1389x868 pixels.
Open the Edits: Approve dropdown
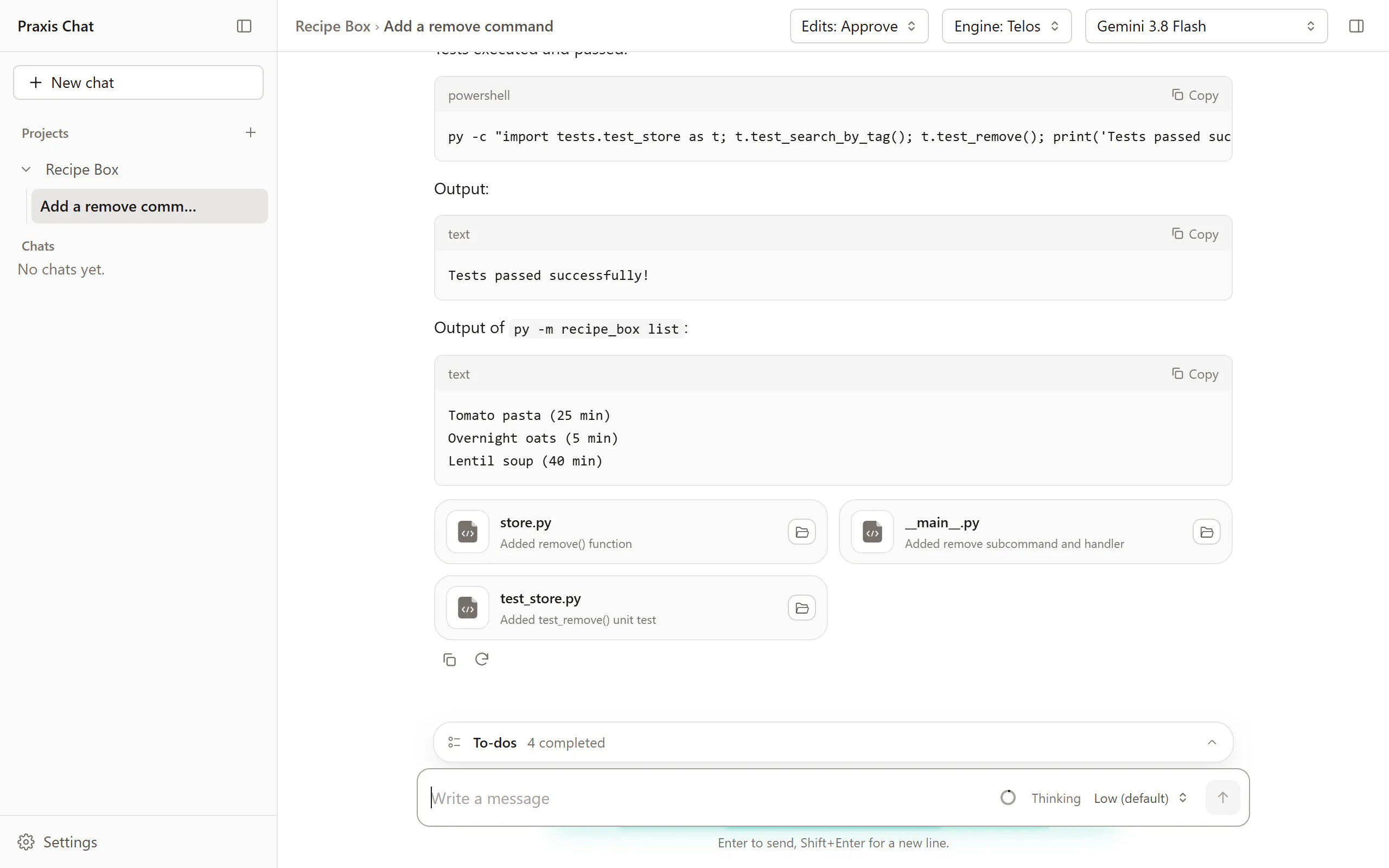859,27
